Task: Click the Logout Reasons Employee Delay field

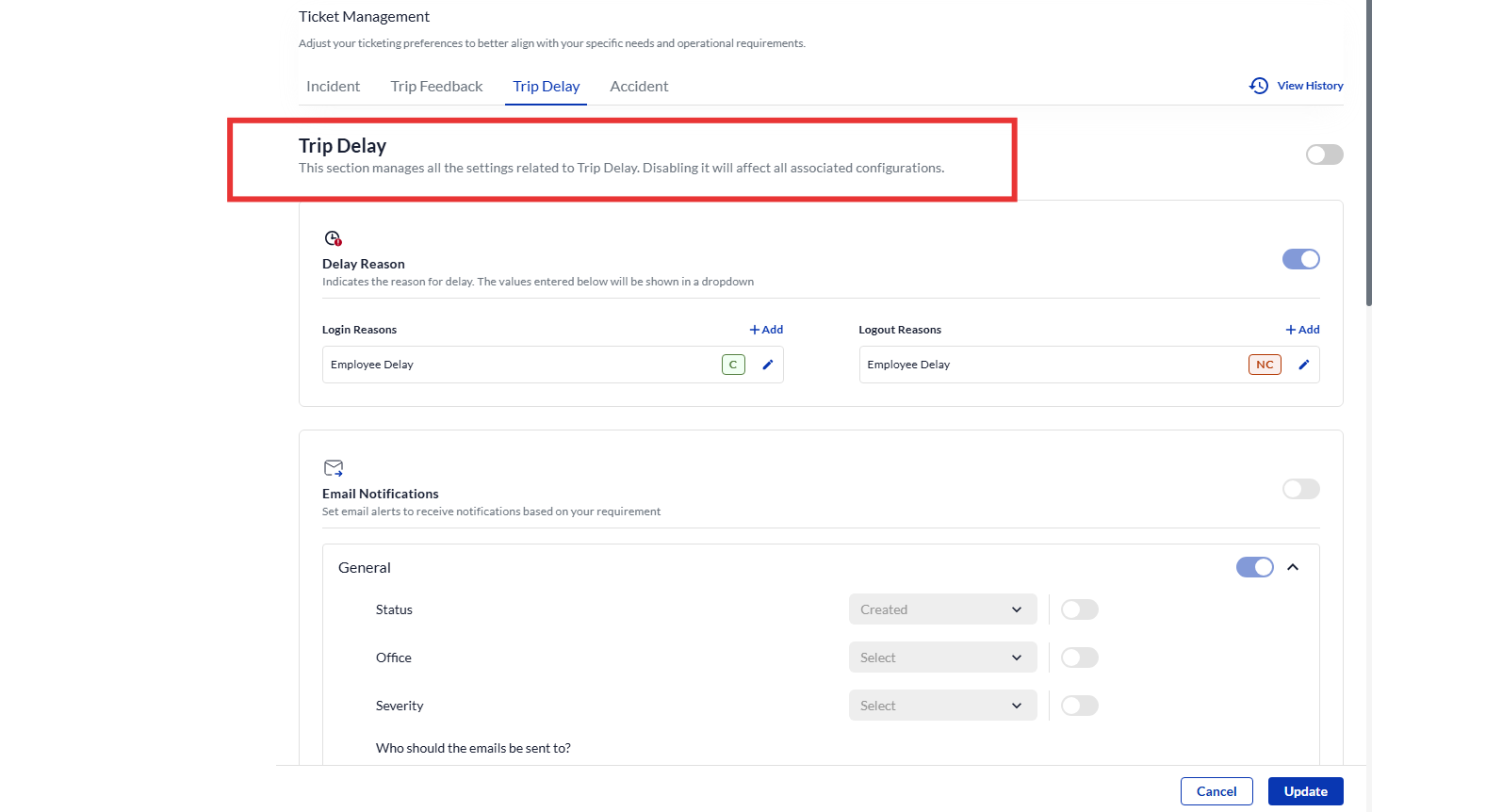Action: point(1089,365)
